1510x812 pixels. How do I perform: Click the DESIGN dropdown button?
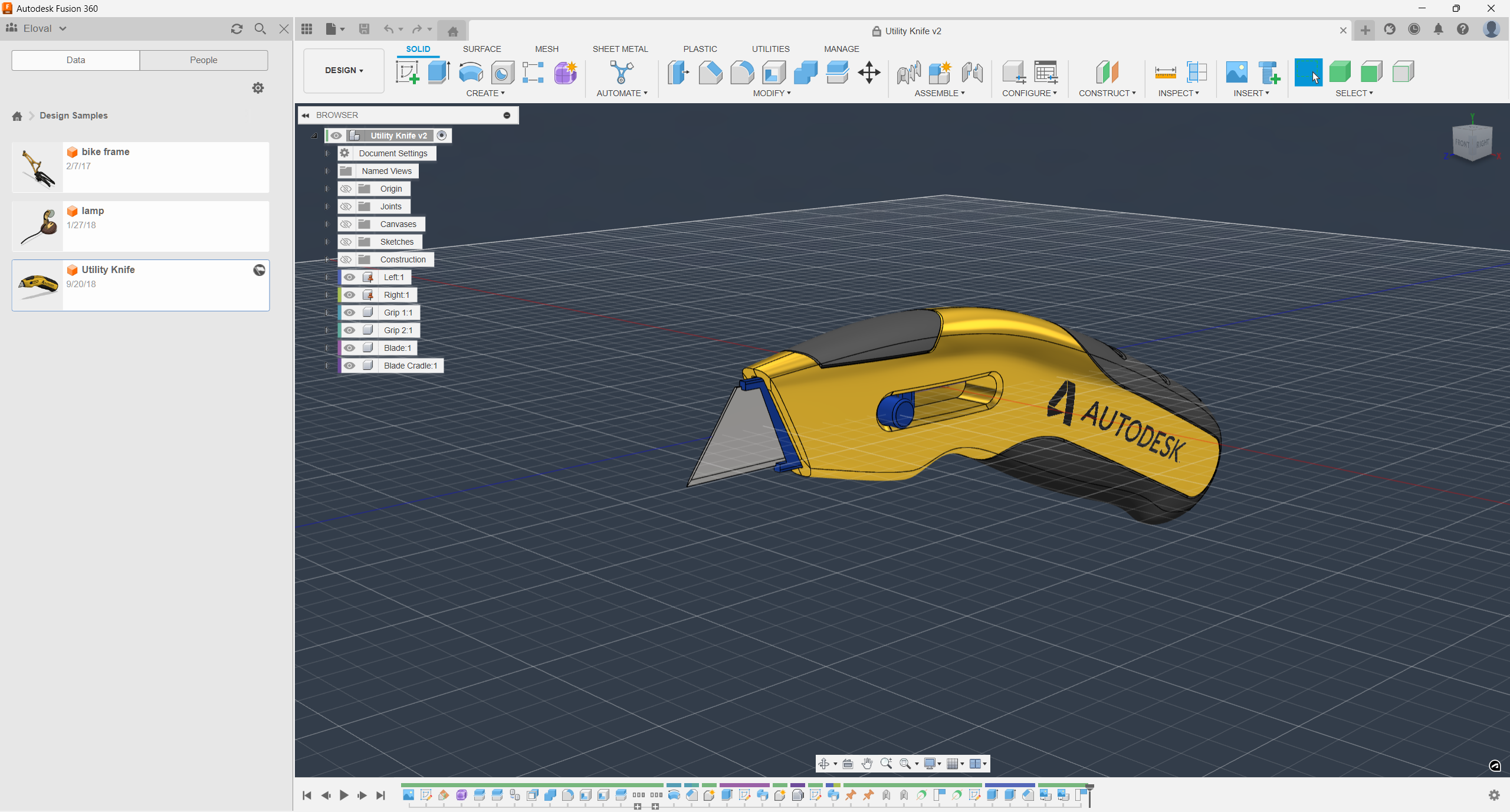click(343, 70)
